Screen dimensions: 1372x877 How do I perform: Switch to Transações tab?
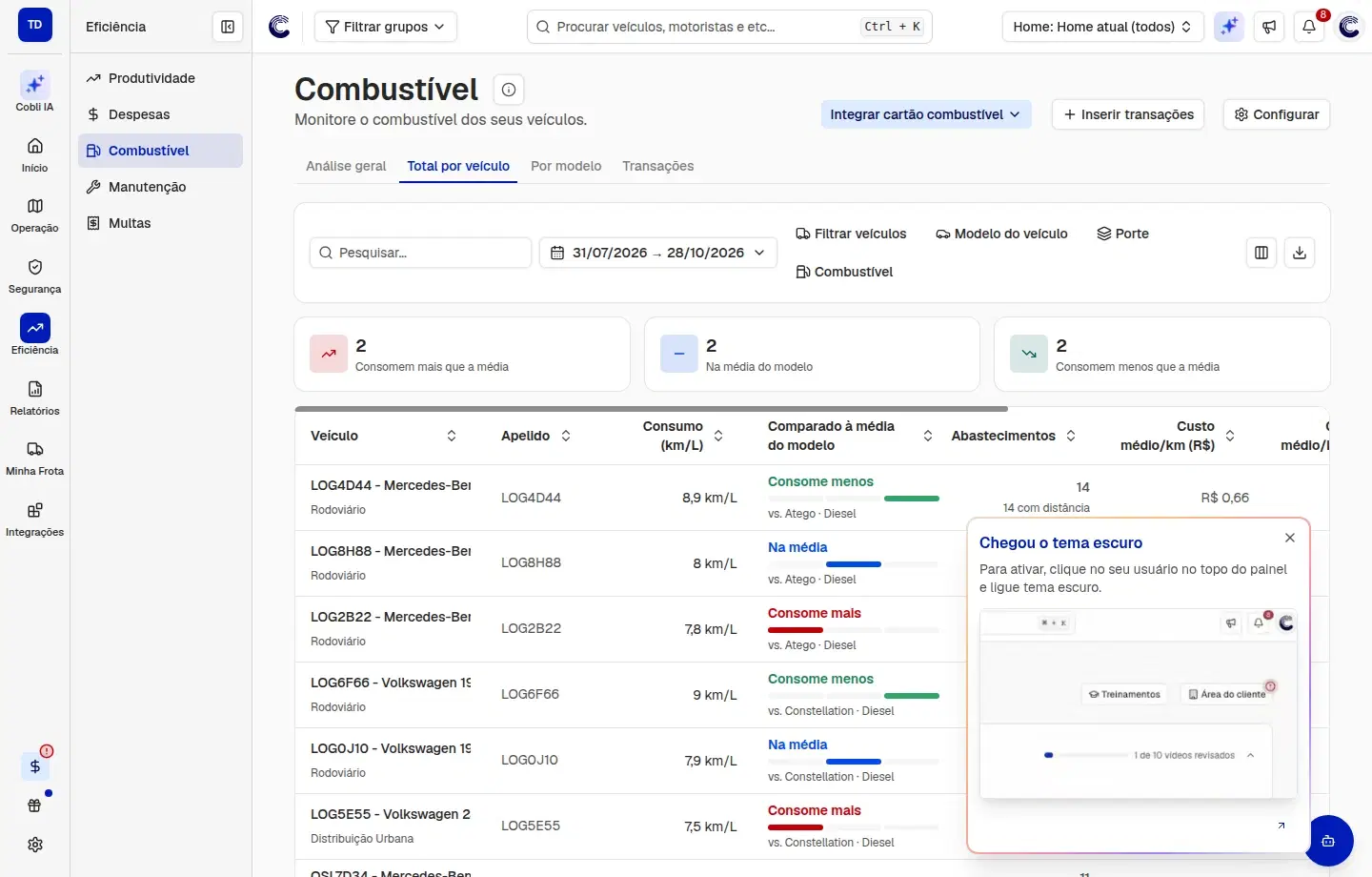[x=658, y=166]
